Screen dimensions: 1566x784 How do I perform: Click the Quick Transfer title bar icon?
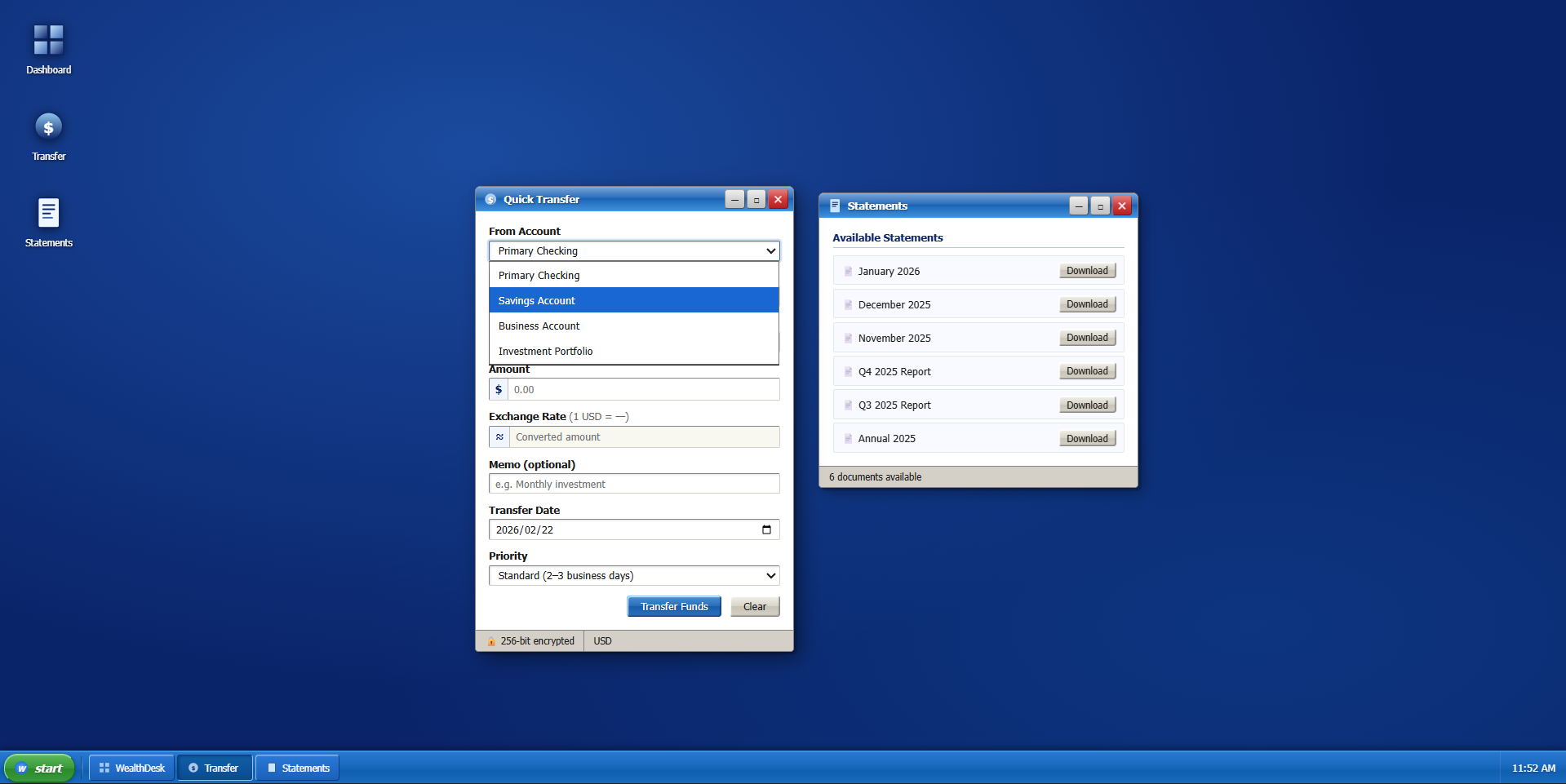point(490,198)
